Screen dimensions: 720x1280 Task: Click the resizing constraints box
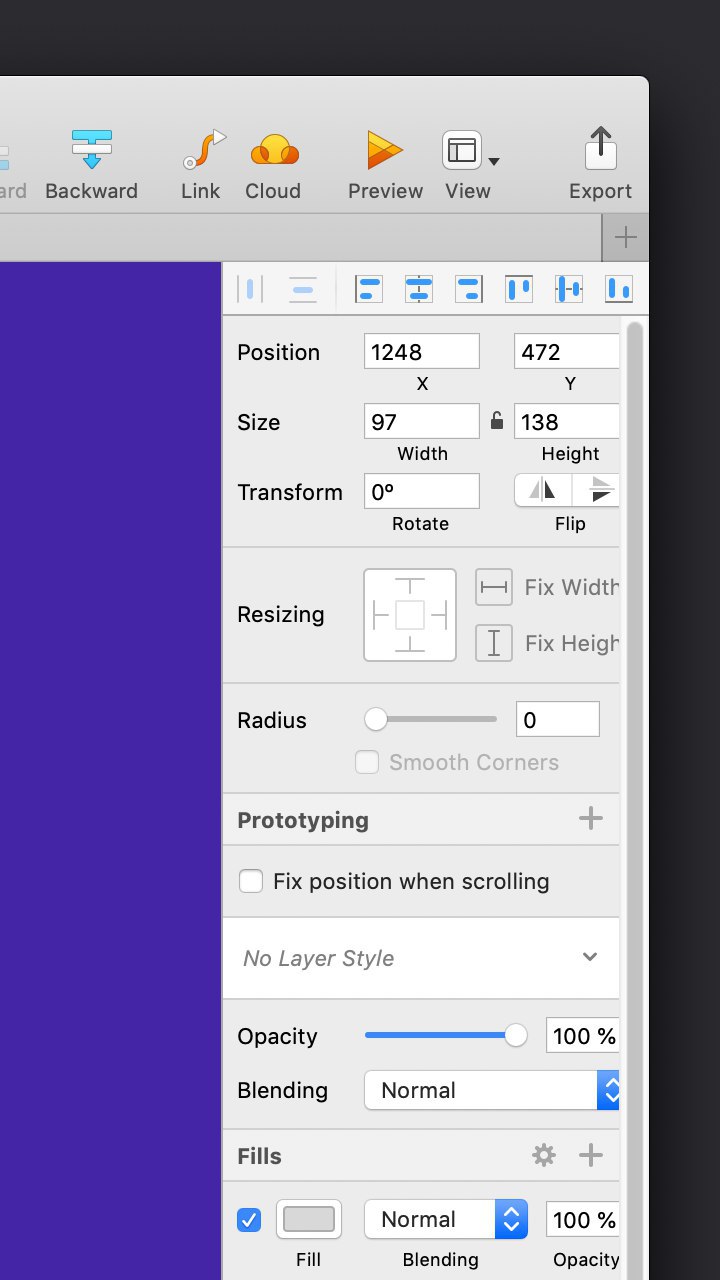pyautogui.click(x=410, y=615)
